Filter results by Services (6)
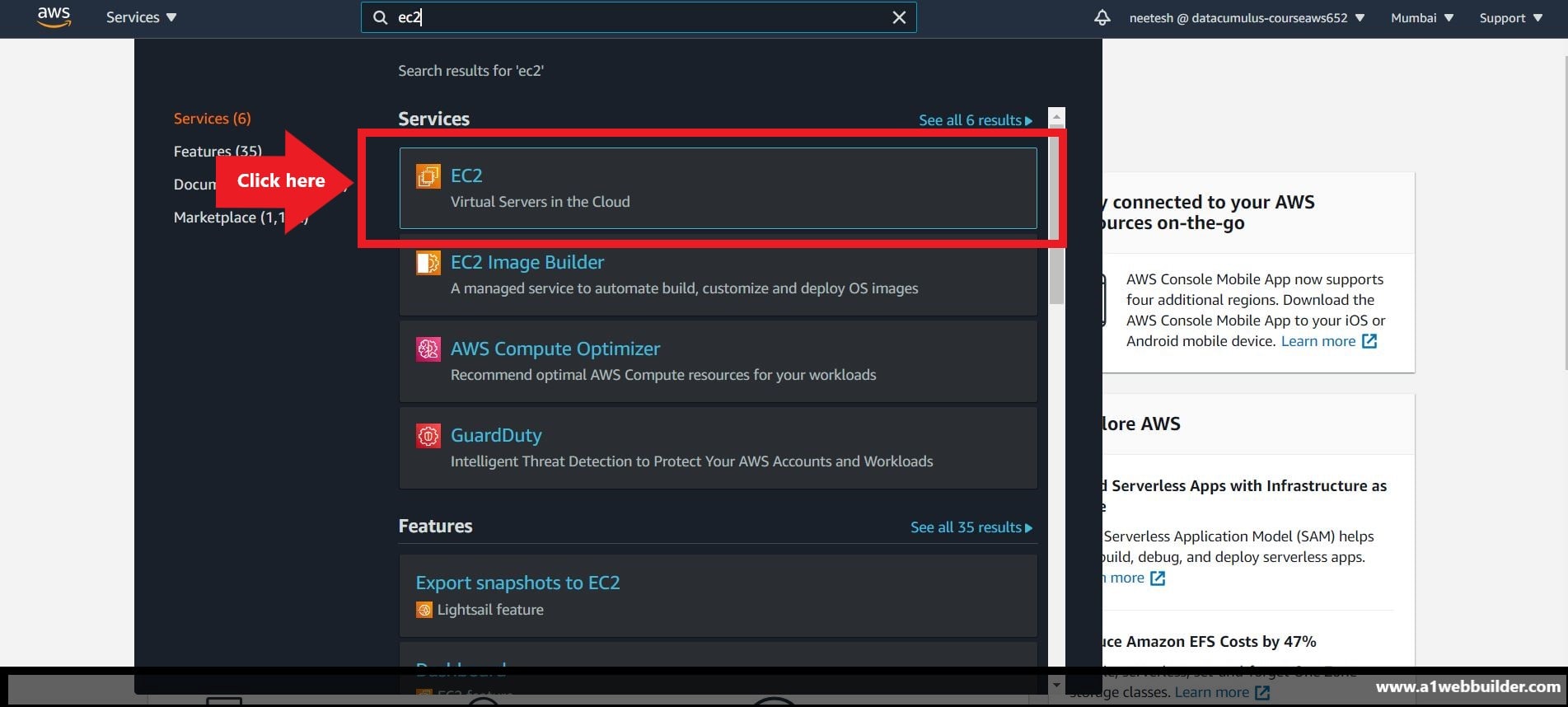Image resolution: width=1568 pixels, height=707 pixels. click(x=213, y=119)
